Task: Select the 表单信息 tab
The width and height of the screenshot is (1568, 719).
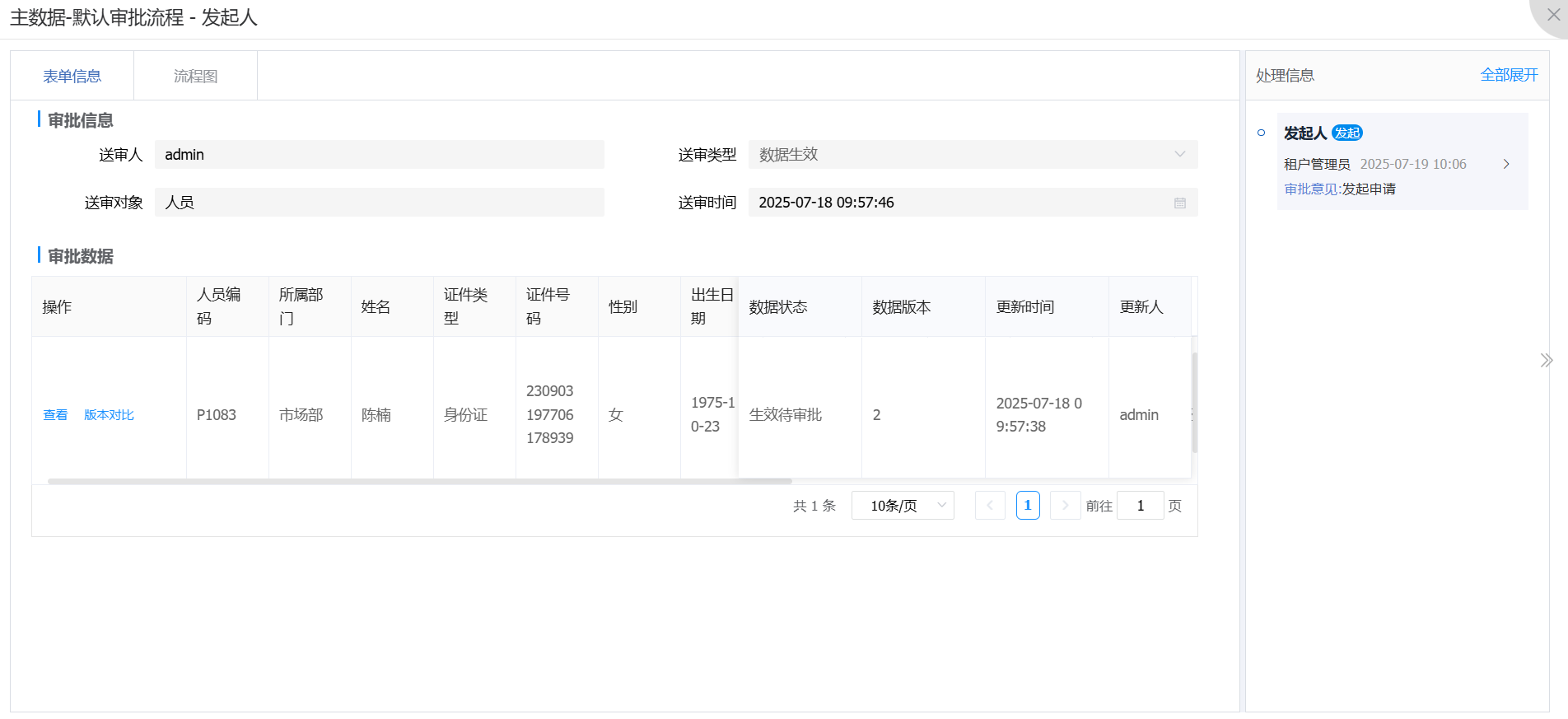Action: 72,77
